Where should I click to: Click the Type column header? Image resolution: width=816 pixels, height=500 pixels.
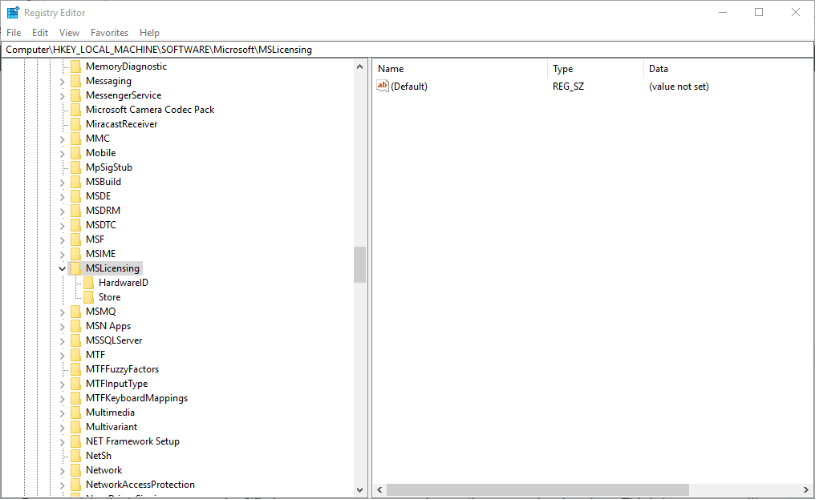point(595,68)
